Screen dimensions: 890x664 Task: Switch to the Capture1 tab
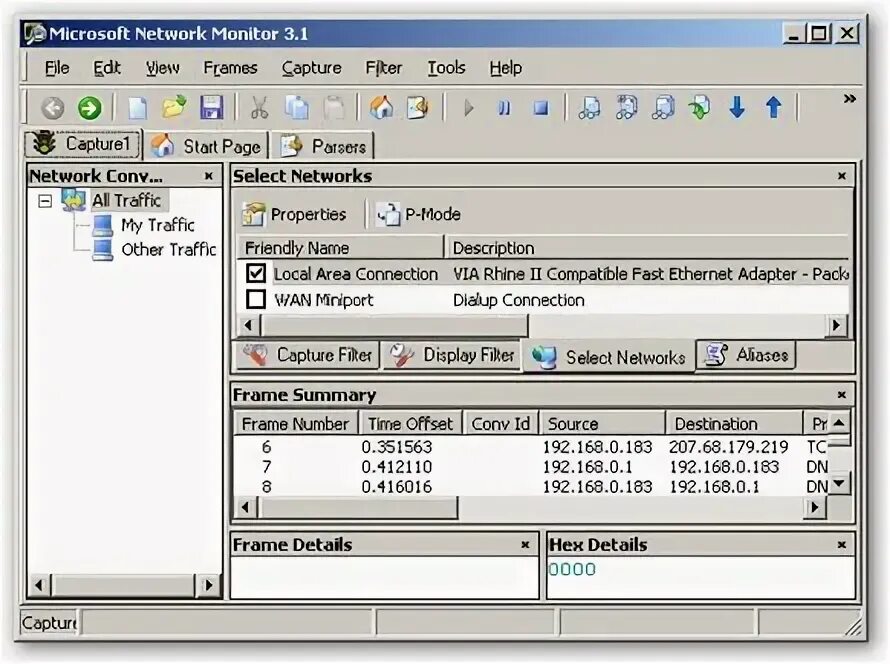point(82,144)
